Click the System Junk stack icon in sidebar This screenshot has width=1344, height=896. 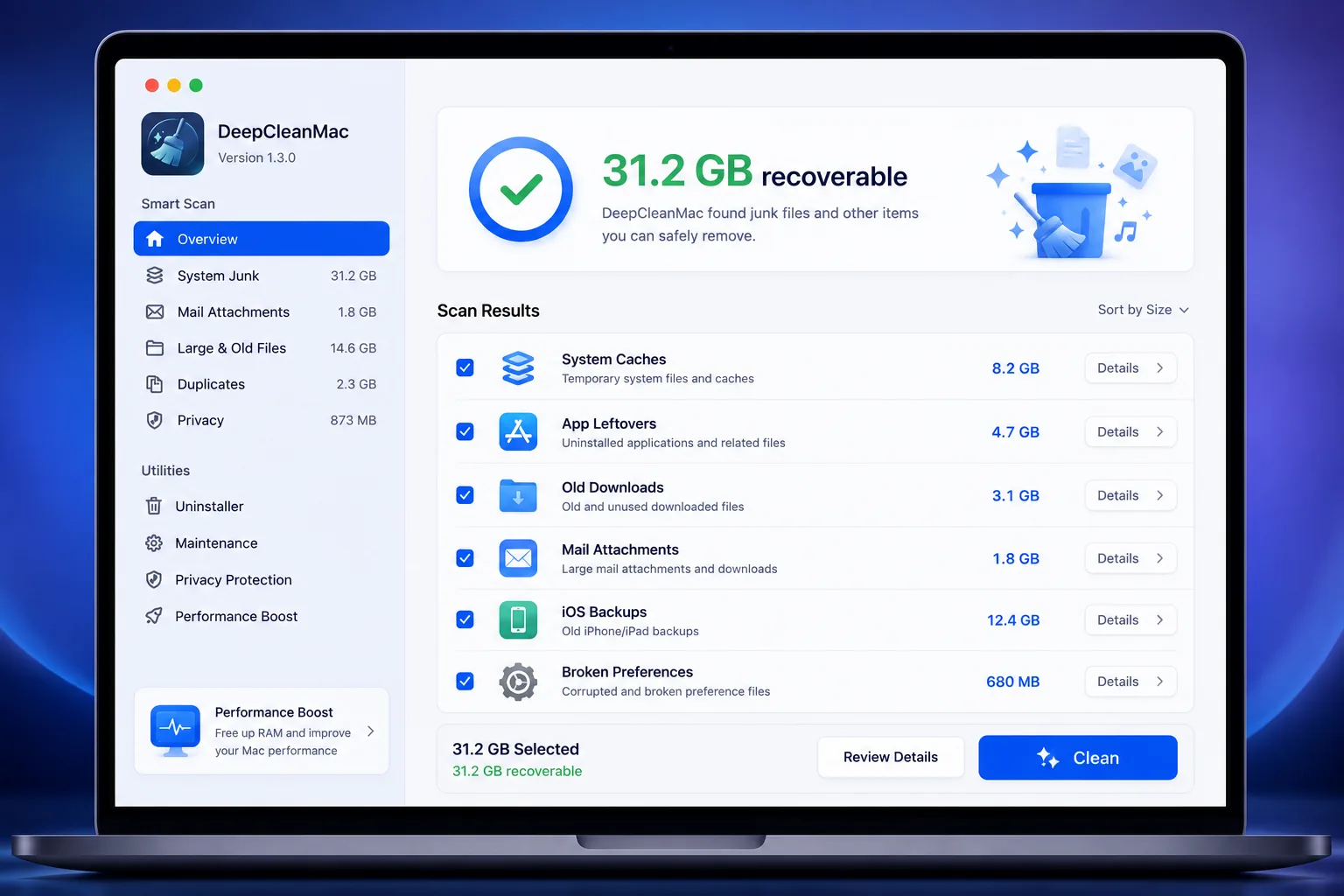coord(155,276)
